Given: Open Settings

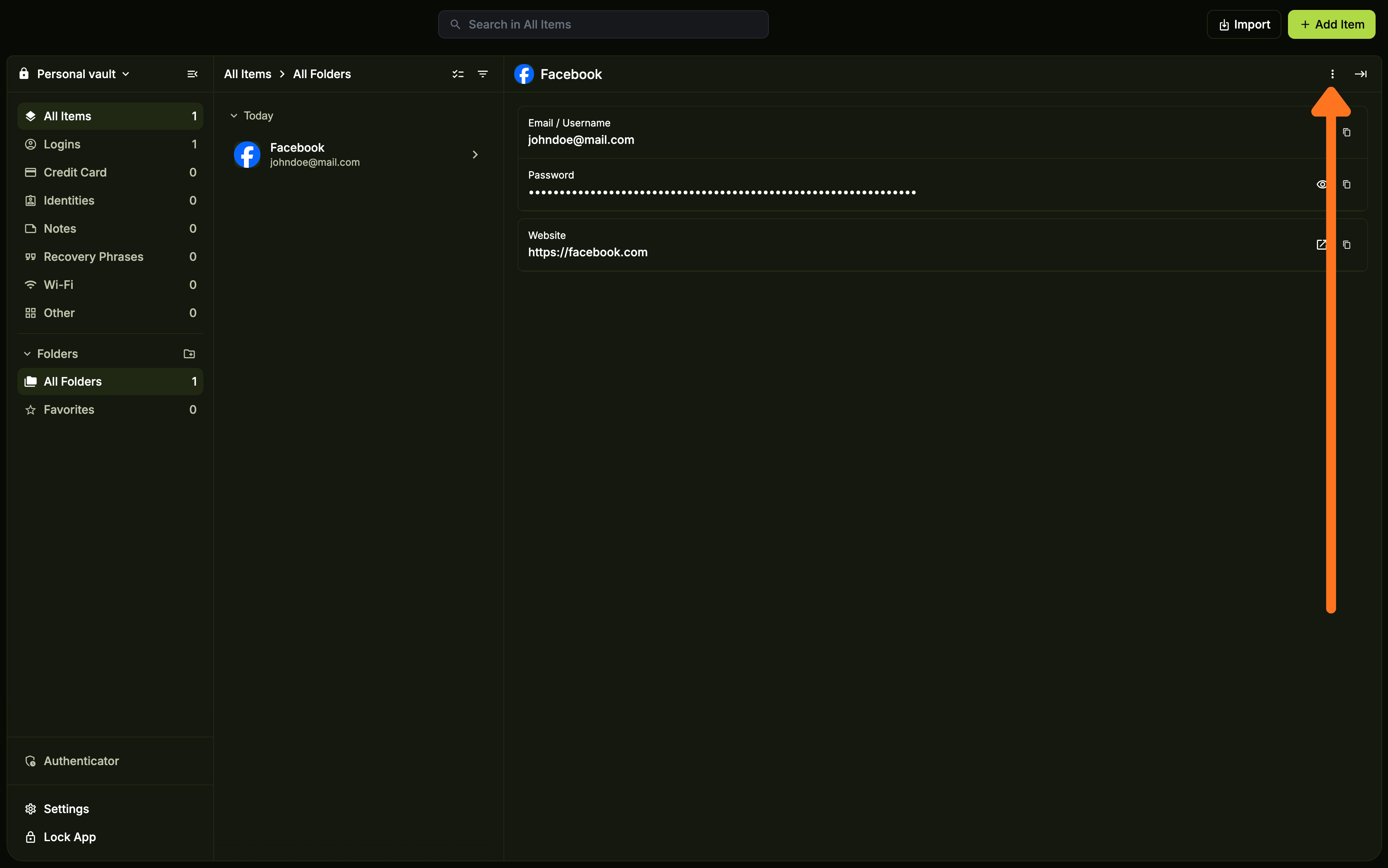Looking at the screenshot, I should [x=110, y=809].
